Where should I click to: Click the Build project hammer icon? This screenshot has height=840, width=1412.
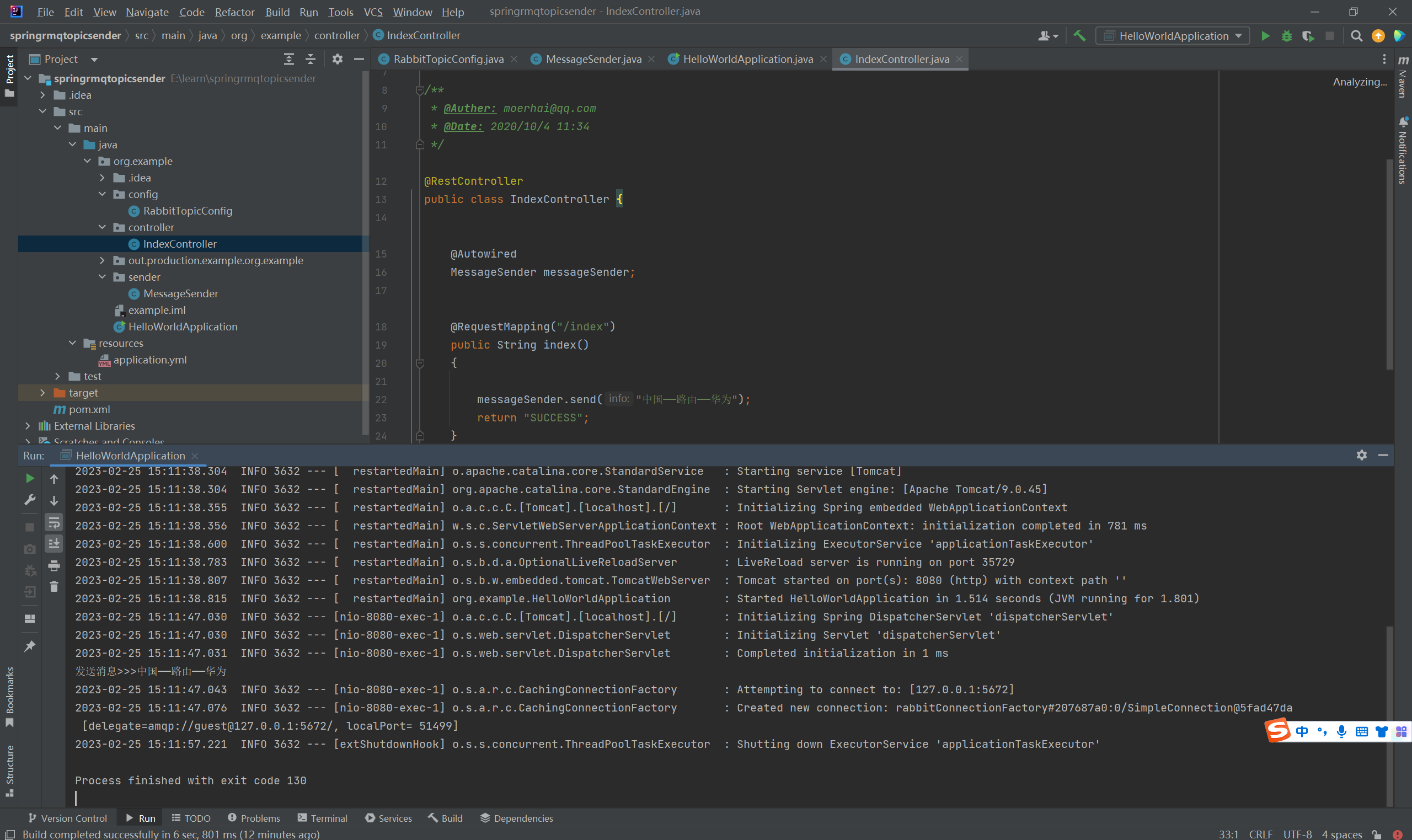click(x=1079, y=36)
